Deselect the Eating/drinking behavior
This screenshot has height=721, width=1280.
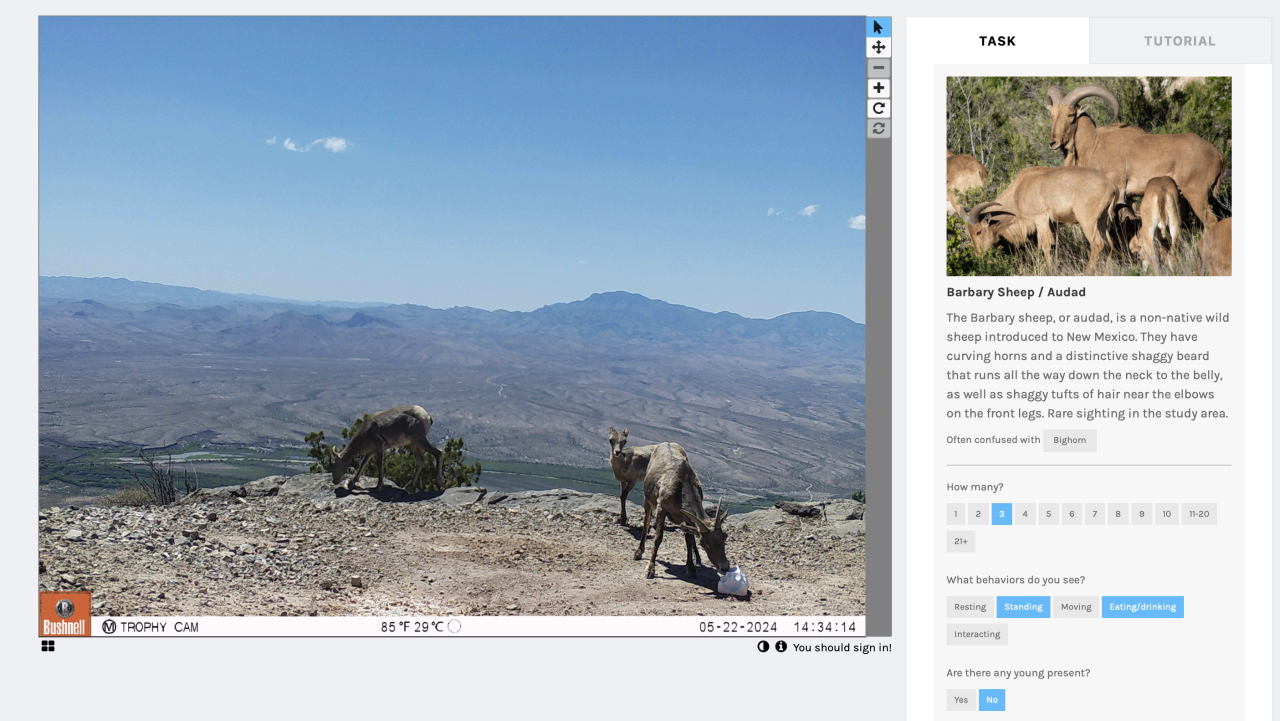point(1143,607)
